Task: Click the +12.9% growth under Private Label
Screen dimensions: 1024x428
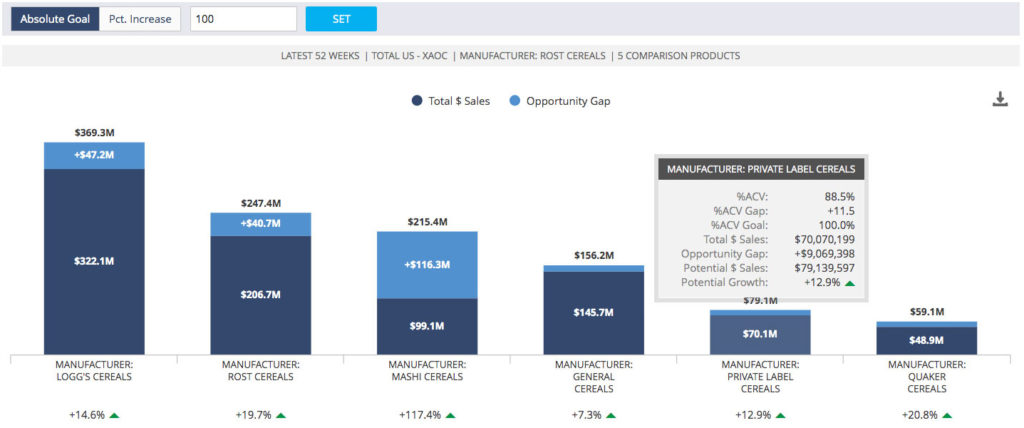Action: (x=753, y=415)
